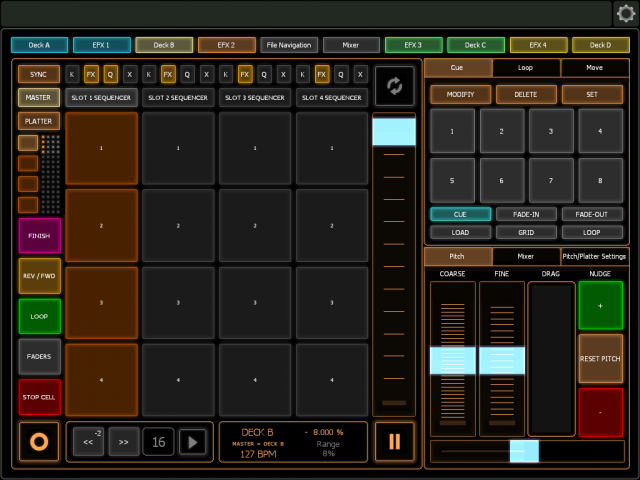
Task: Click the orange record circle icon
Action: pos(39,441)
